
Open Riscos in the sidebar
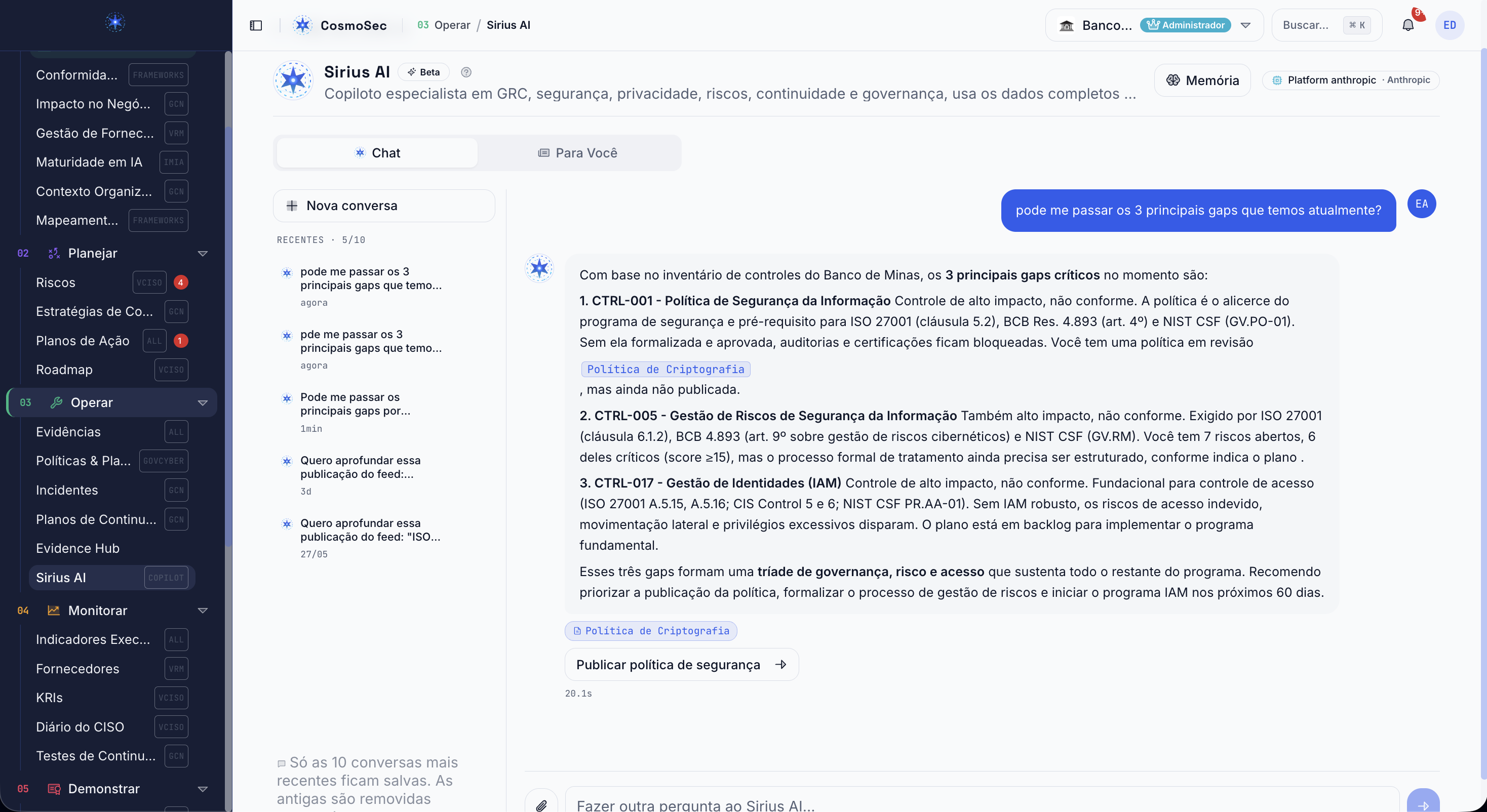pyautogui.click(x=112, y=282)
